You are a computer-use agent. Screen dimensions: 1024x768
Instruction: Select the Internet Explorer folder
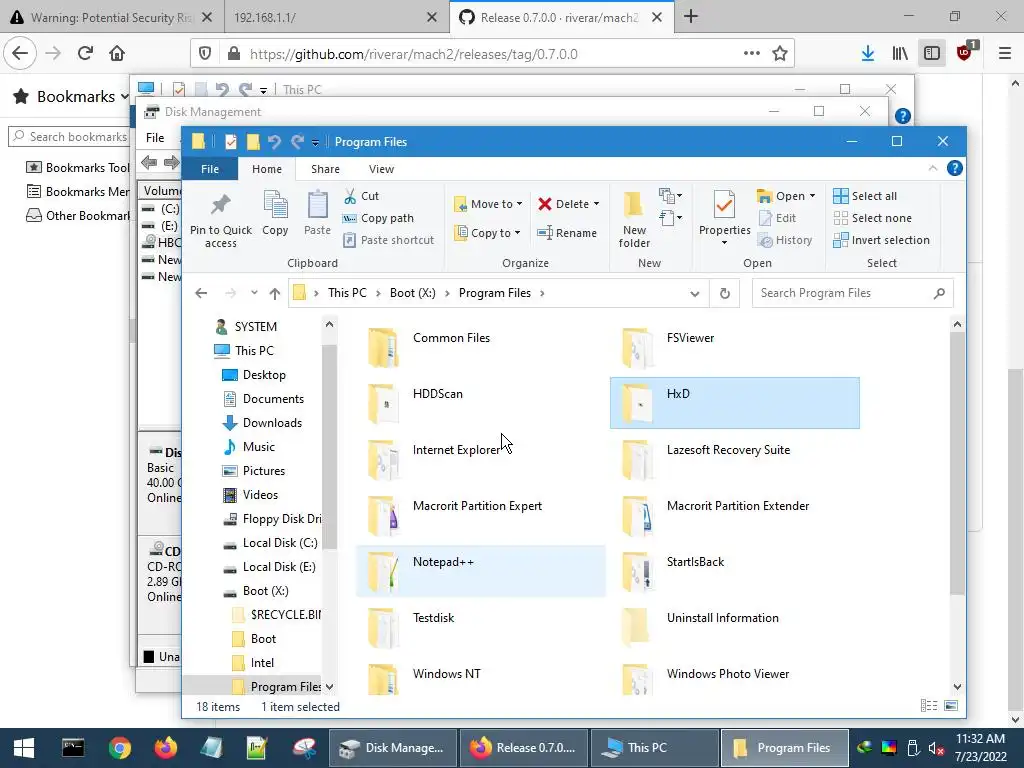click(x=480, y=459)
